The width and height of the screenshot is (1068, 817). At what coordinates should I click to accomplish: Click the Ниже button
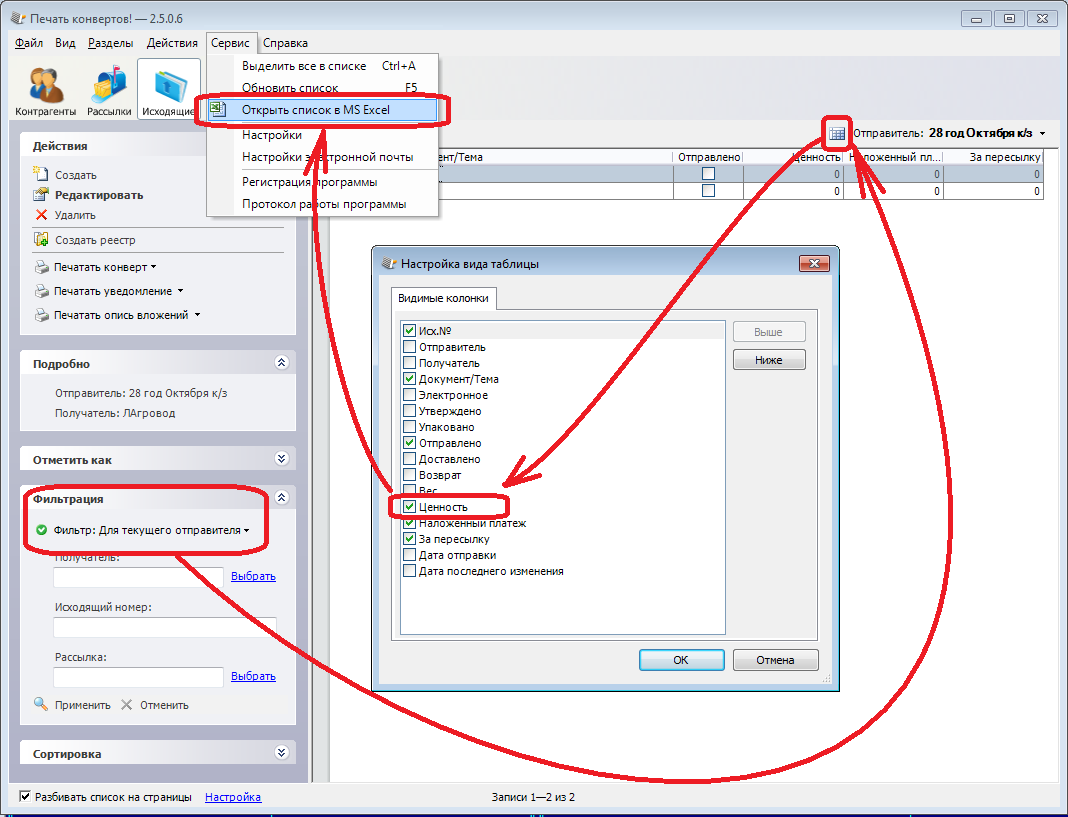[768, 360]
